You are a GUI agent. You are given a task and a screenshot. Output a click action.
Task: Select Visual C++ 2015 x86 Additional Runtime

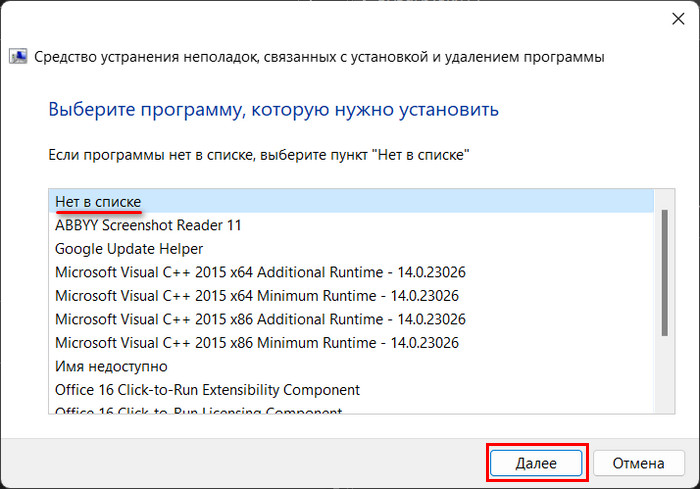[351, 319]
